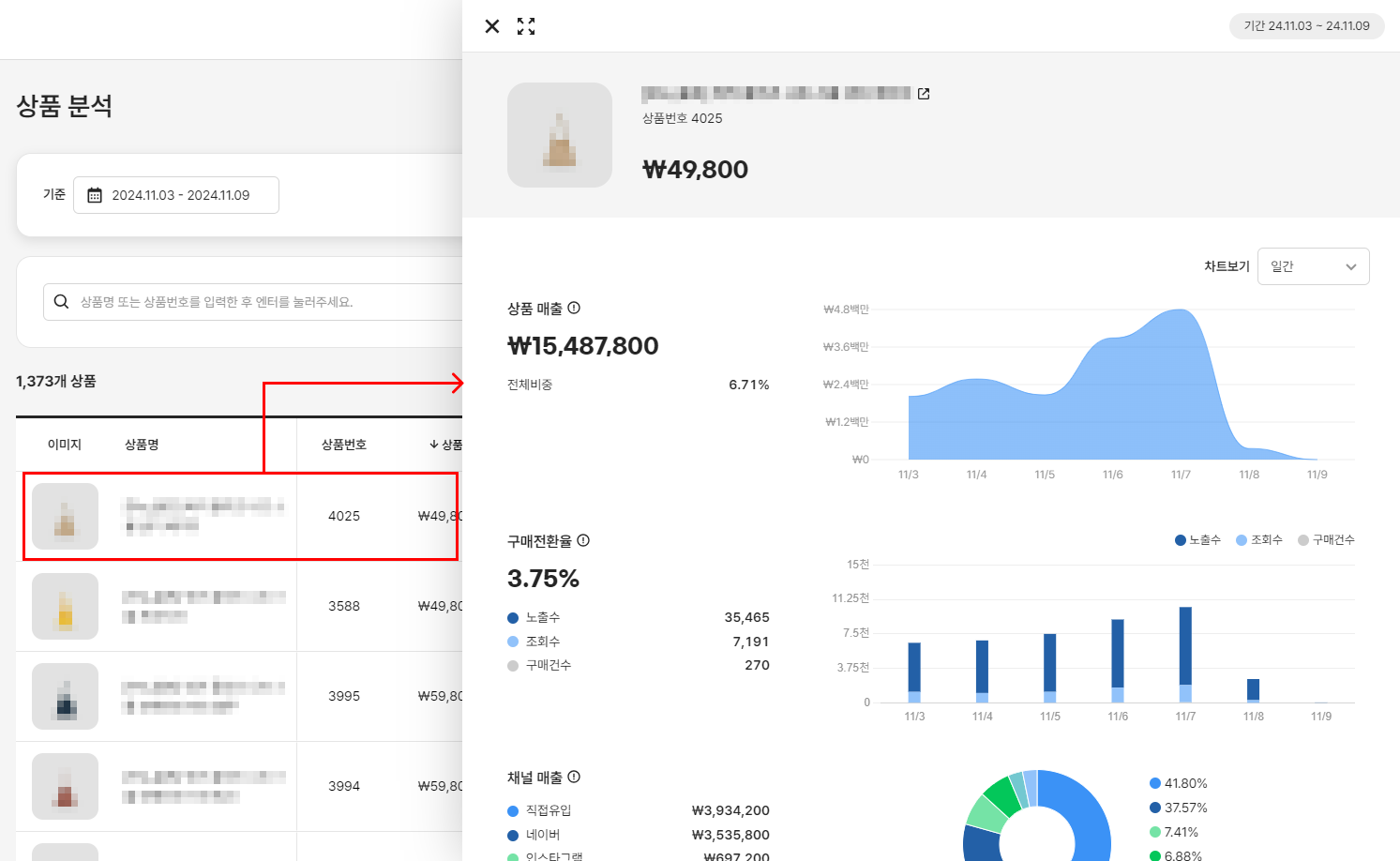Open the 일간 chart view dropdown
The width and height of the screenshot is (1400, 861).
1313,266
